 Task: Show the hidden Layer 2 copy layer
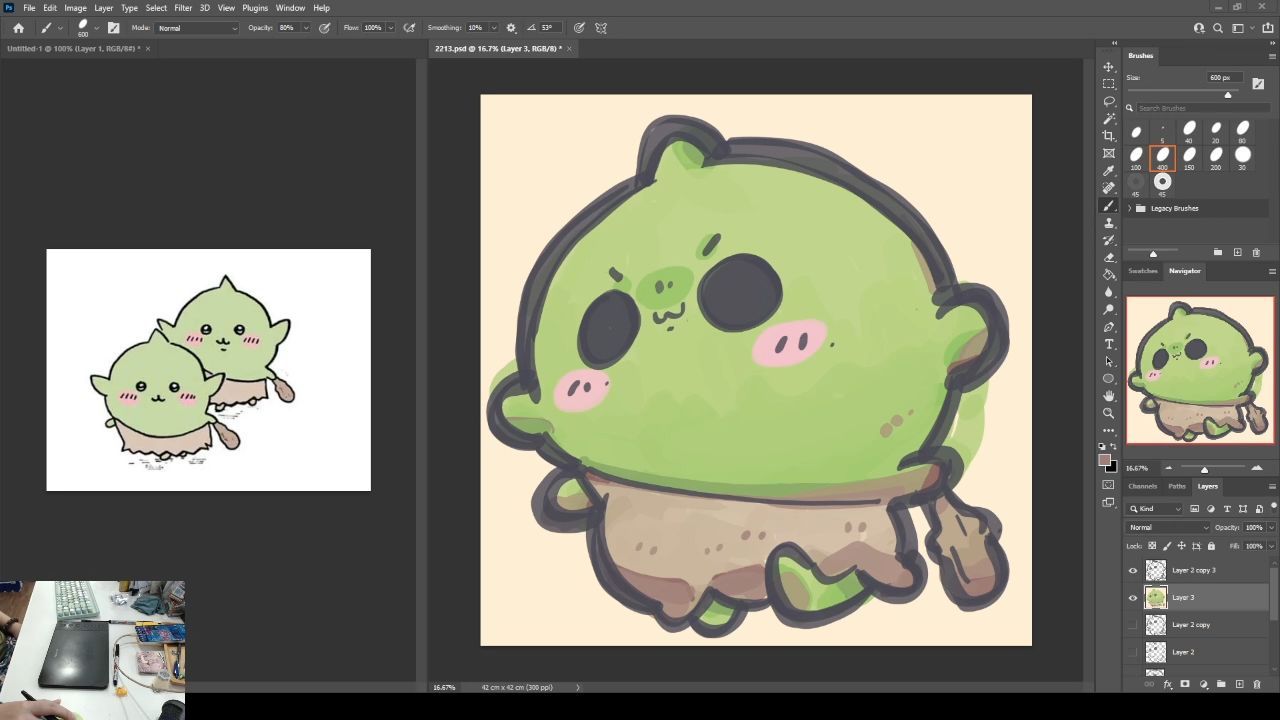[1133, 625]
